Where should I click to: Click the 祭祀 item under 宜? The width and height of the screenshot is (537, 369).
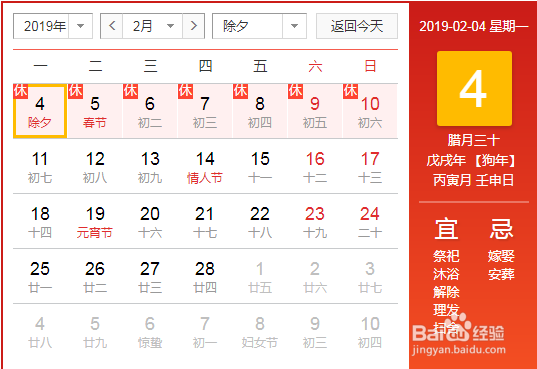coord(446,256)
